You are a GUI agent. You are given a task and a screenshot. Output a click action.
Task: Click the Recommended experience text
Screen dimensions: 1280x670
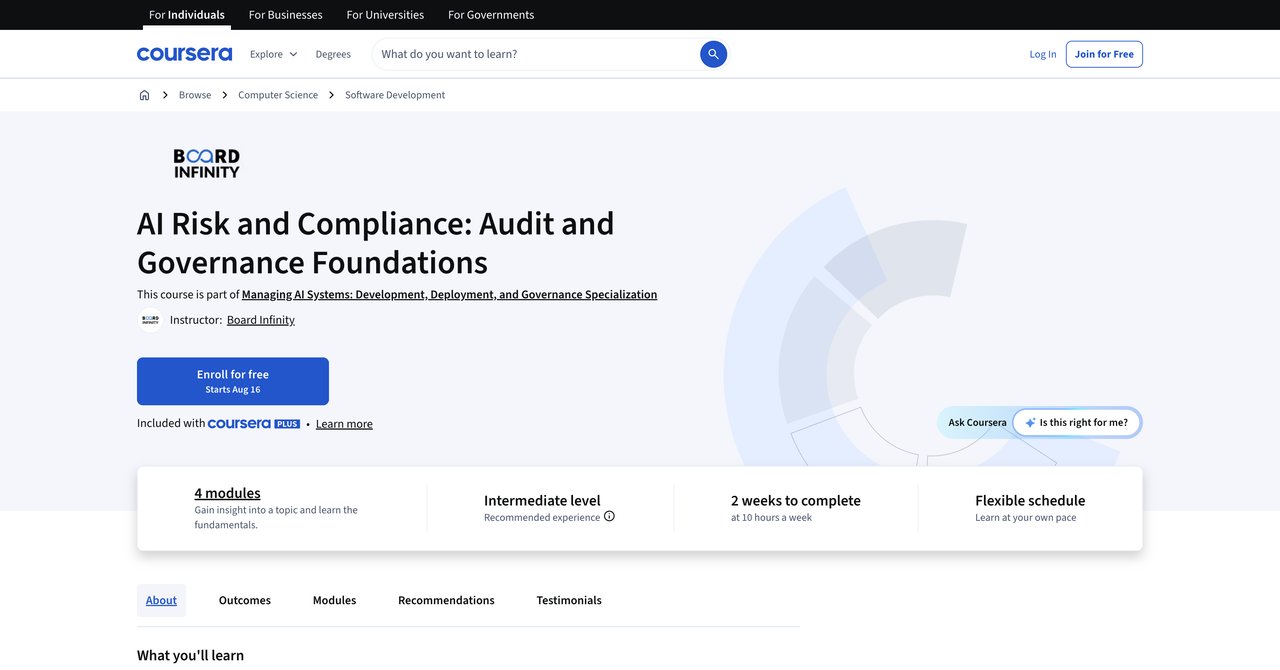point(542,517)
